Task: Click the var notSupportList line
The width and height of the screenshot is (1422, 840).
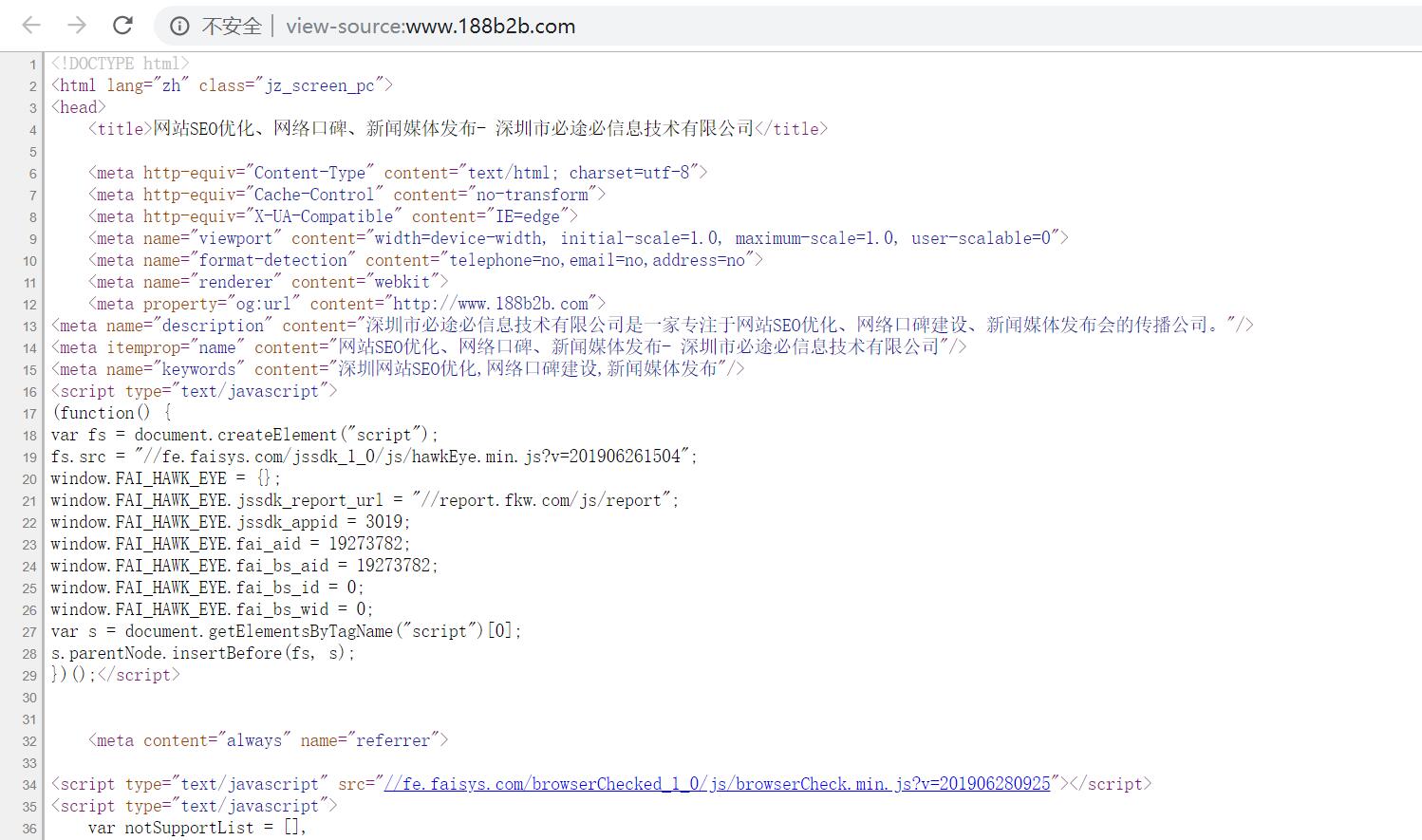Action: point(197,828)
